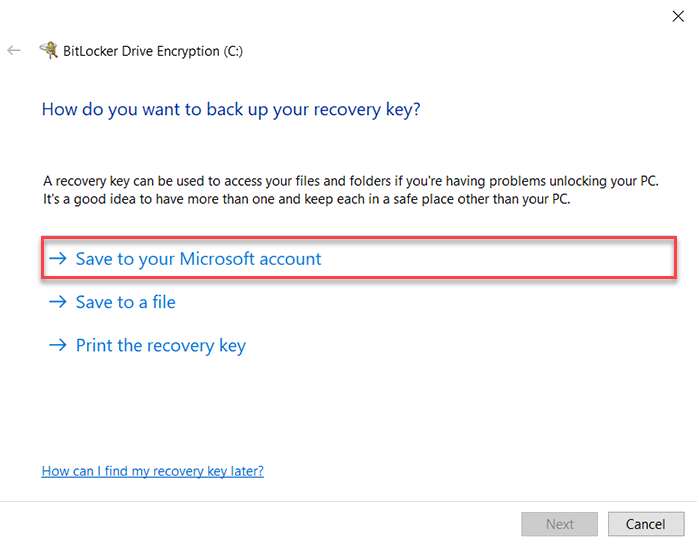Click arrow icon beside Print the recovery key

coord(57,346)
